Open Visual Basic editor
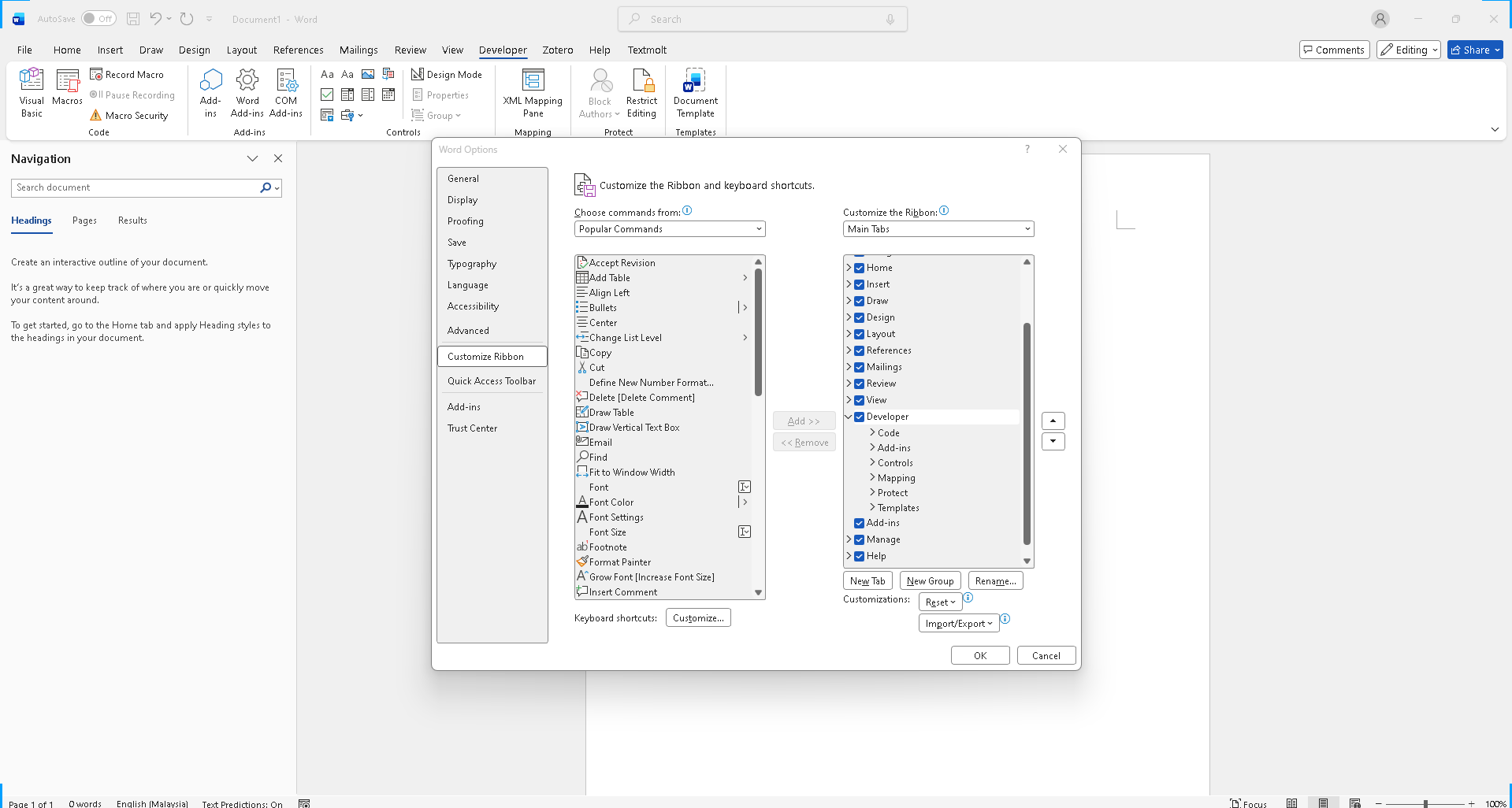This screenshot has width=1512, height=808. point(32,93)
